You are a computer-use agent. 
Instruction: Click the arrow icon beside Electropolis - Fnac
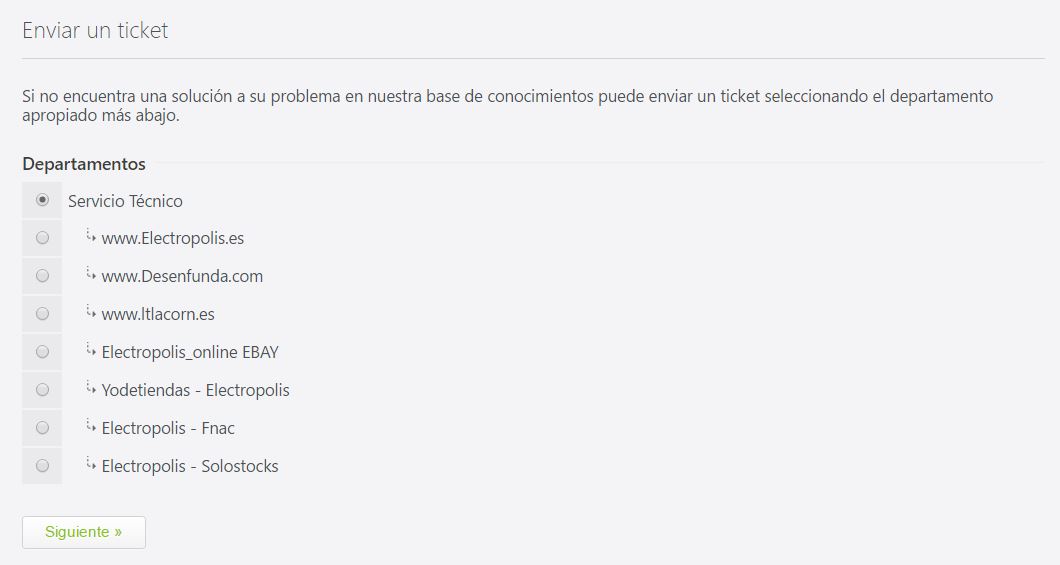91,427
